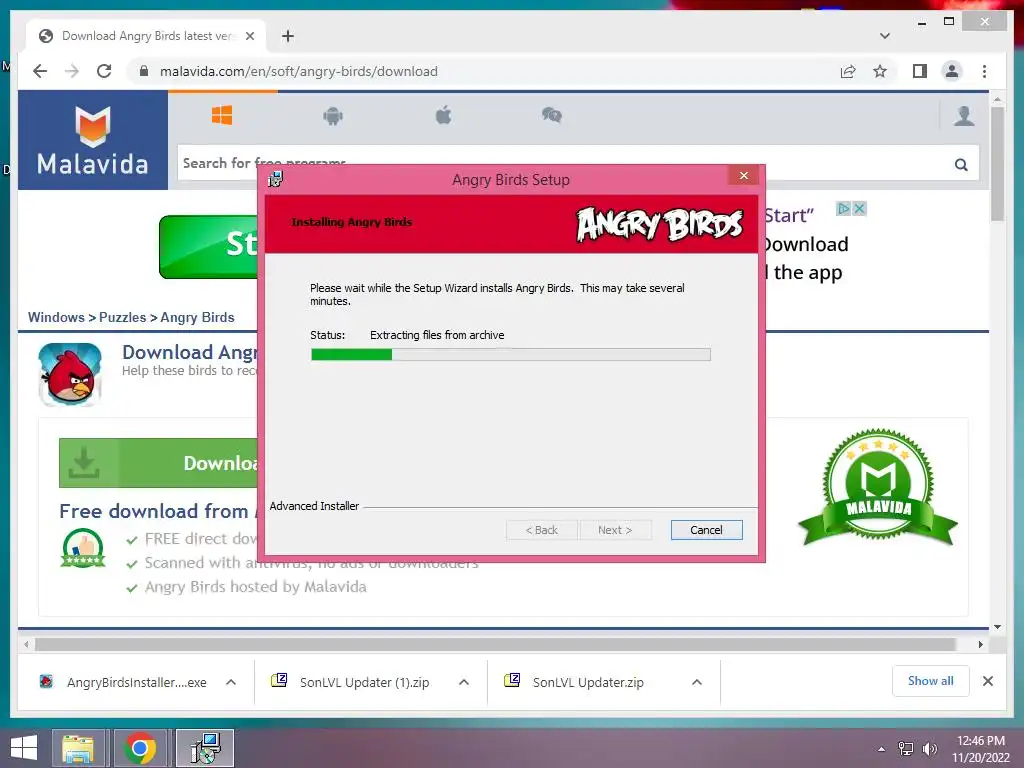Show hidden tray icons arrow
Screen dimensions: 1024x768
point(882,749)
